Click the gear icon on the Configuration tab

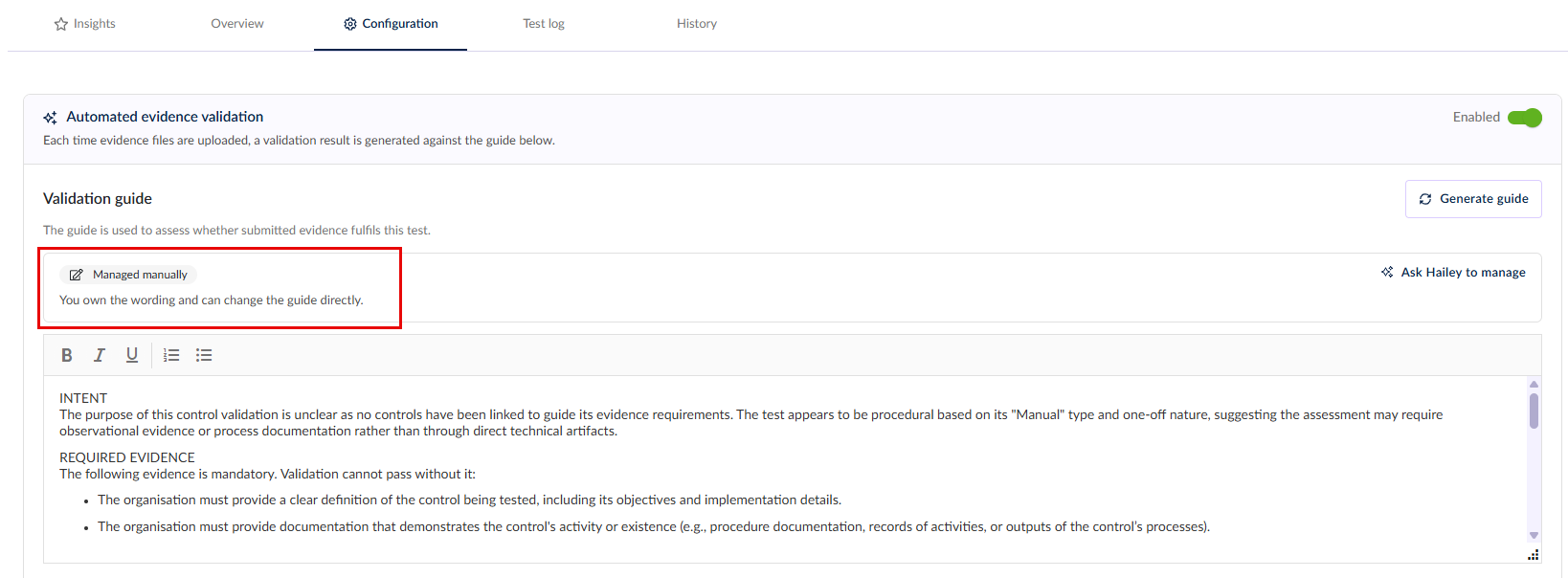click(350, 24)
